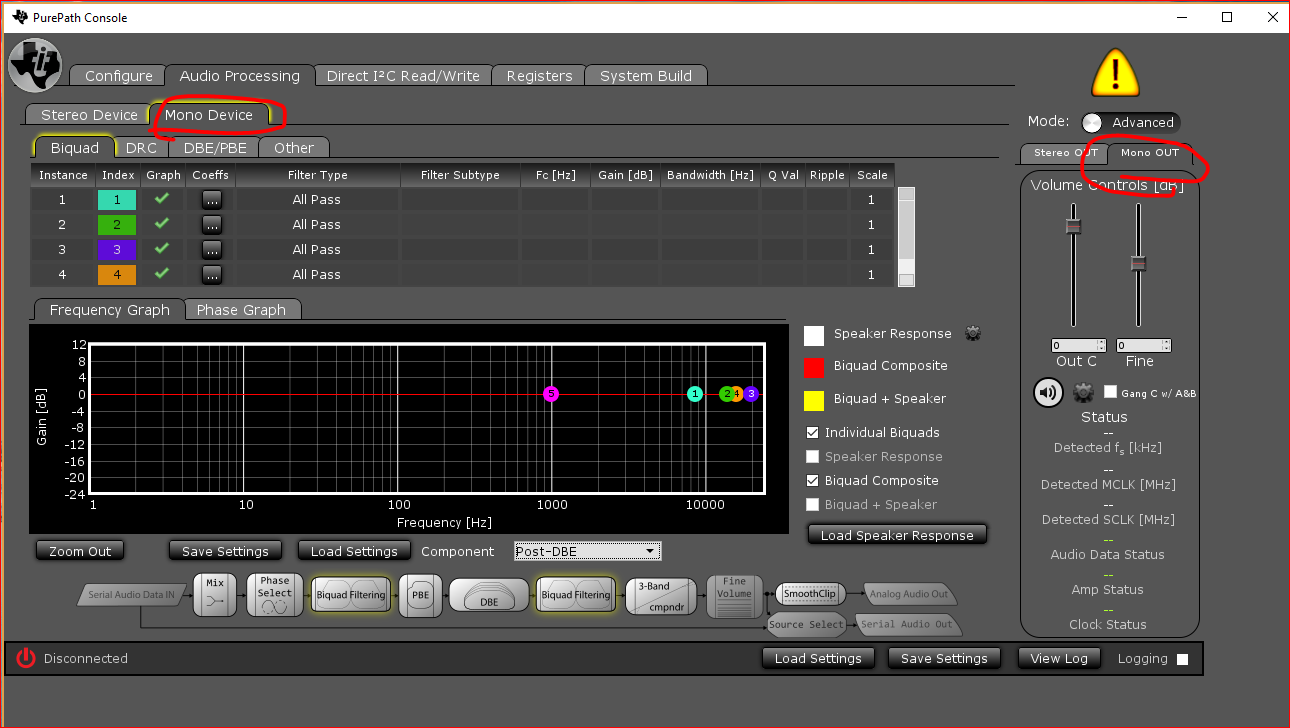
Task: Select the Phase Select block
Action: 274,595
